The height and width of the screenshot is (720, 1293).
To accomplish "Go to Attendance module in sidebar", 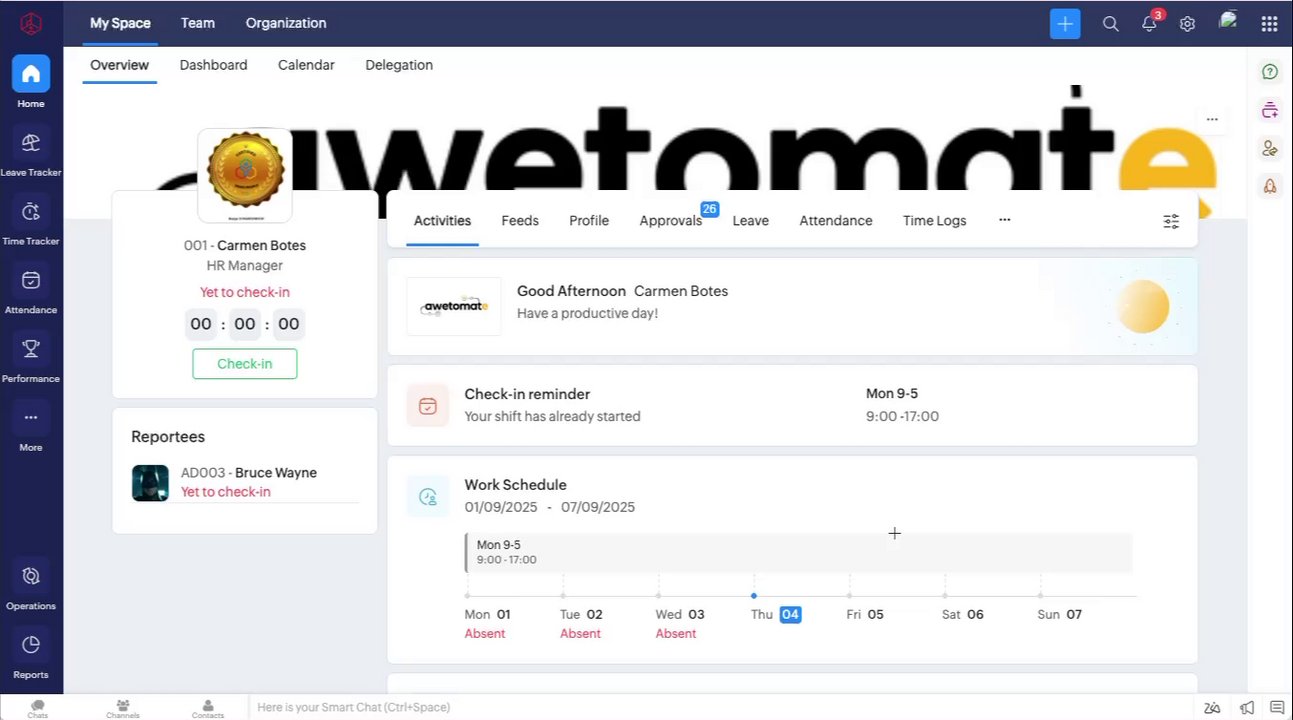I will tap(31, 290).
